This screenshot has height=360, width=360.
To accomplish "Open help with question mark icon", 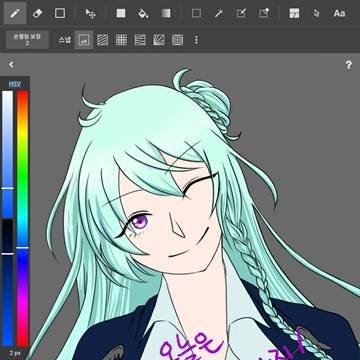I will (x=348, y=65).
